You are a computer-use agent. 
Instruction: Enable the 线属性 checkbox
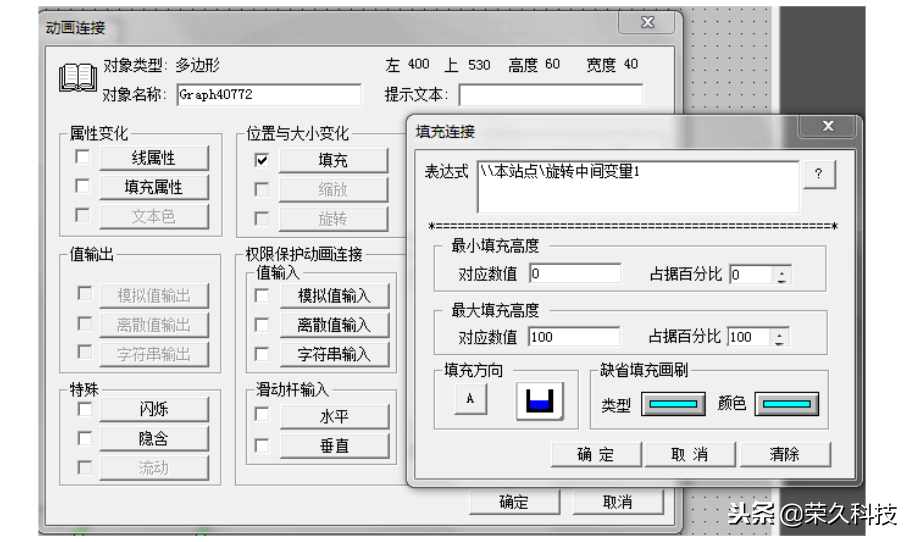pos(83,157)
